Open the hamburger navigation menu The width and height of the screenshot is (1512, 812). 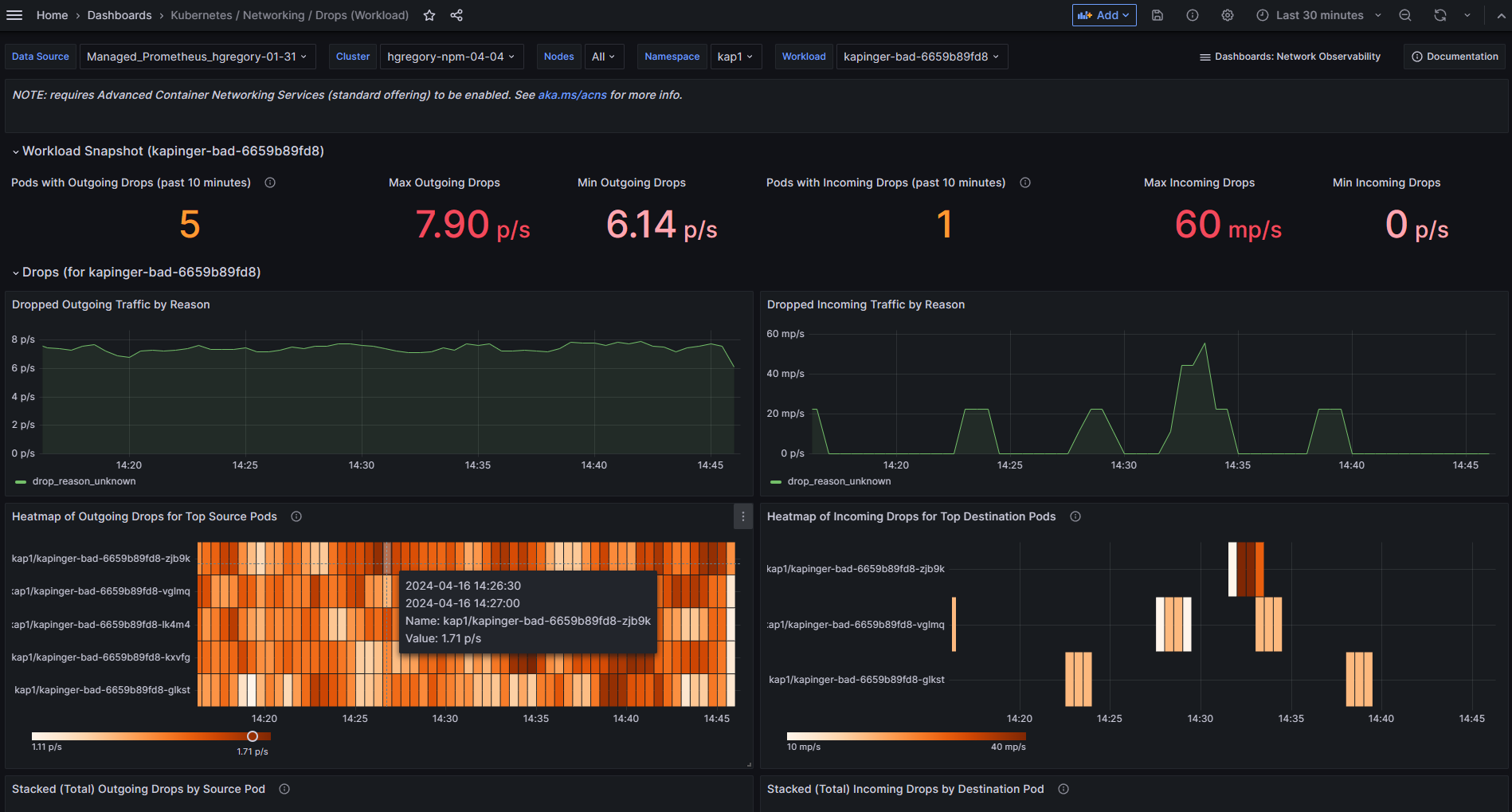(14, 15)
